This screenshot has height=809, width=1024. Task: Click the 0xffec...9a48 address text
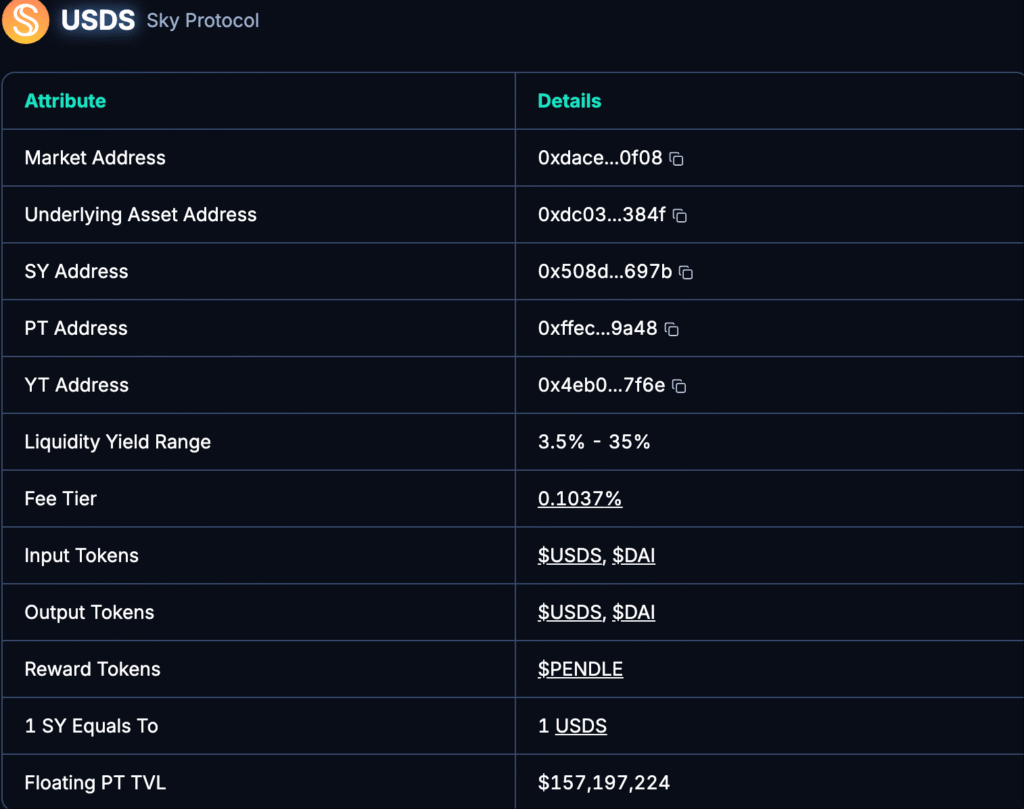[x=598, y=328]
